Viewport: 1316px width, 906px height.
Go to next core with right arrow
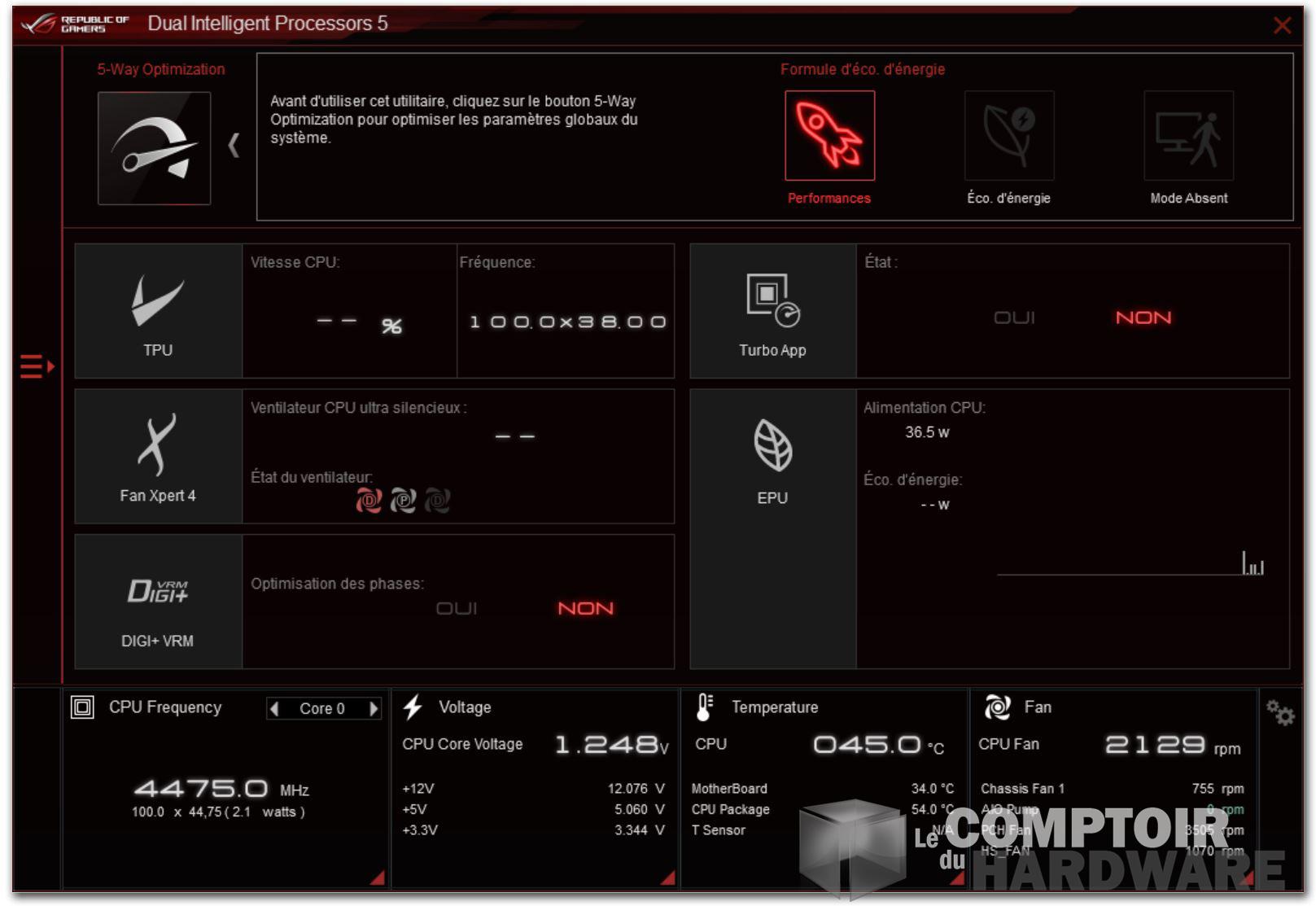(374, 709)
